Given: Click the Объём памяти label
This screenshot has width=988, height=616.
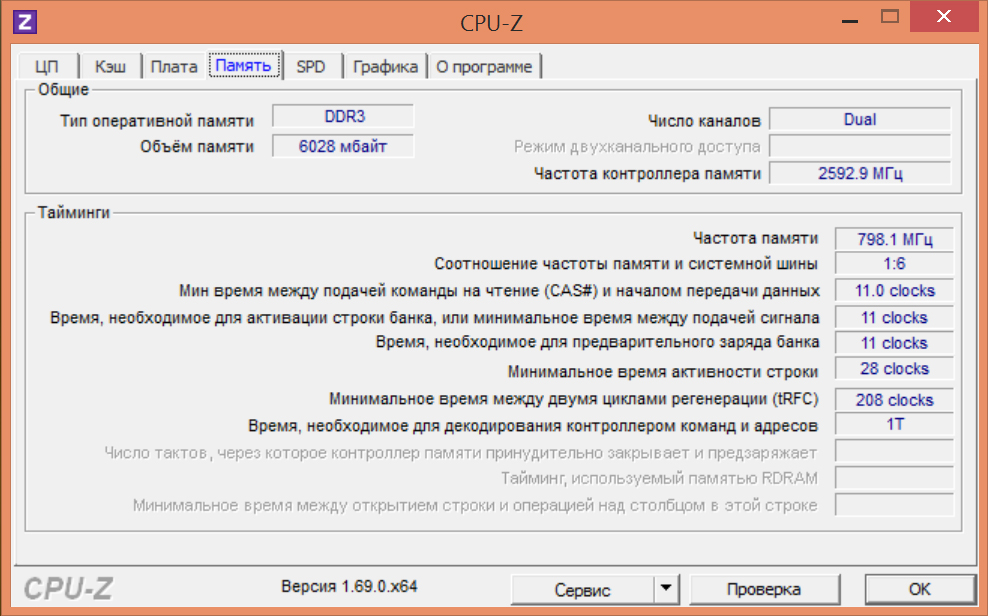Looking at the screenshot, I should tap(197, 147).
